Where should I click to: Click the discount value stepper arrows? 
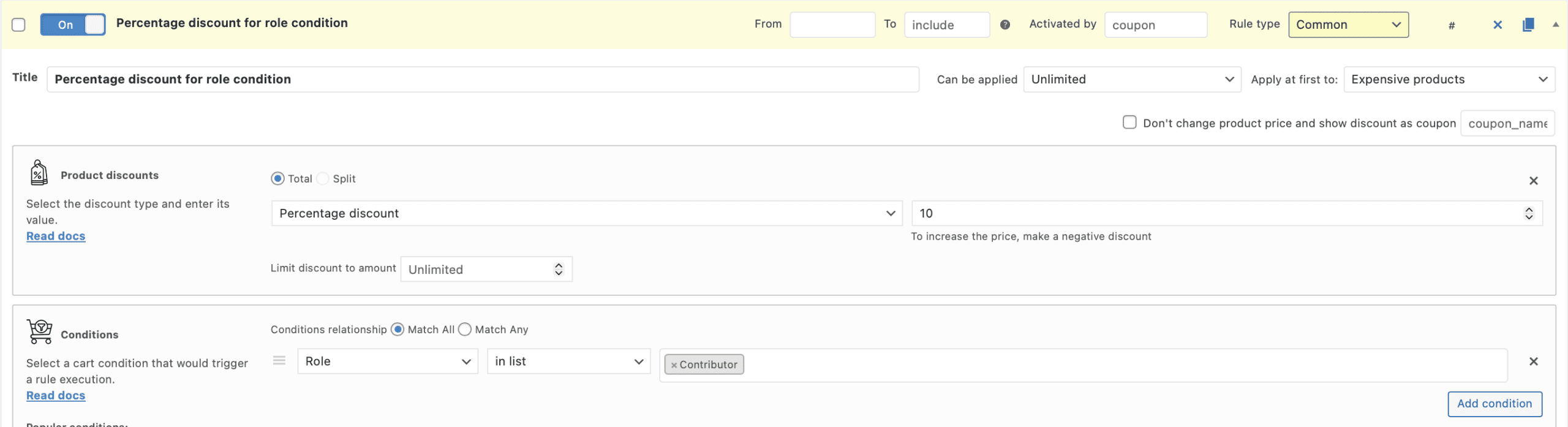point(1528,213)
